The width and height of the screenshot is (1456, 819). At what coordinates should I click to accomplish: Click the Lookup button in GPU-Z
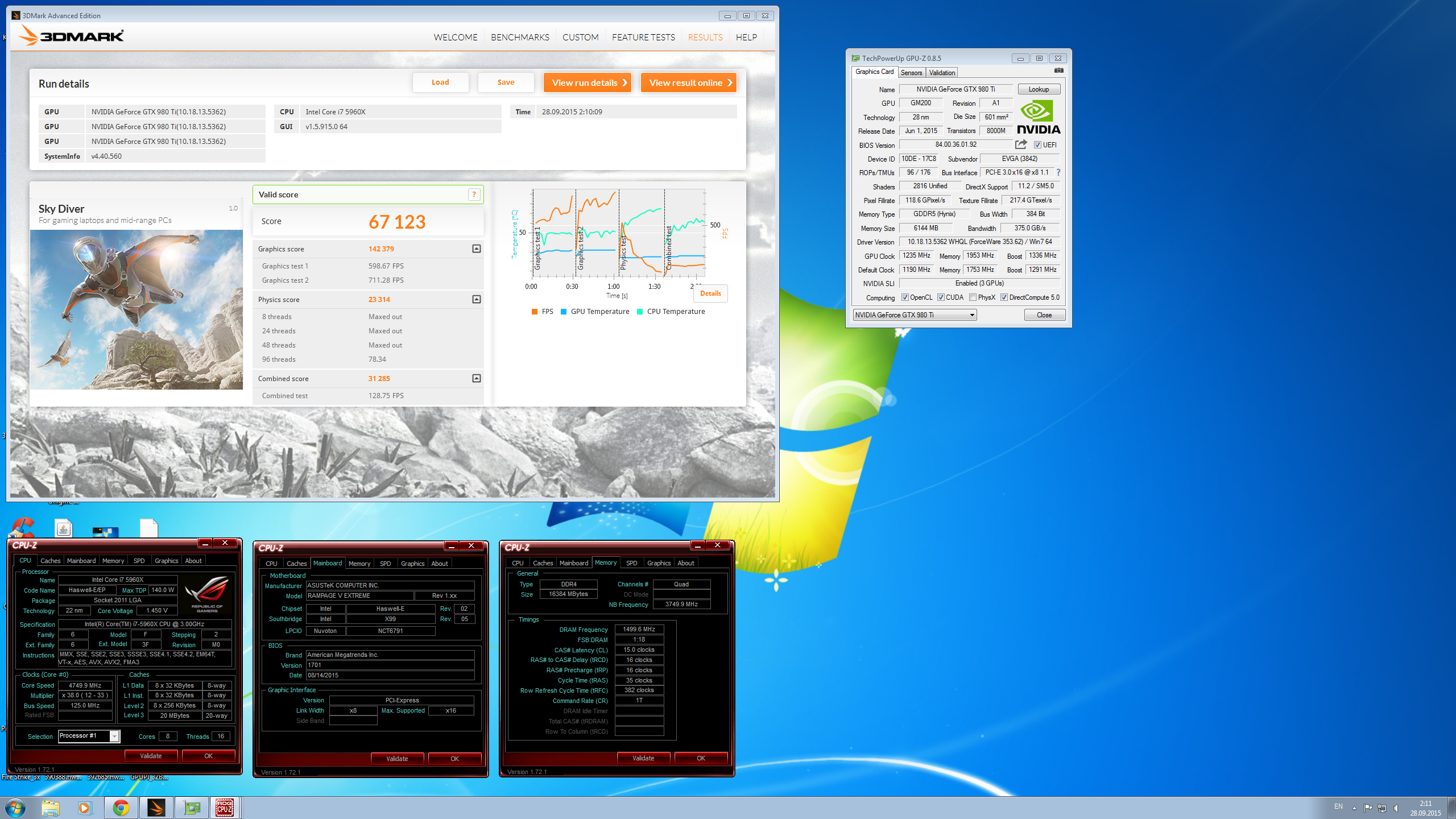pos(1039,89)
